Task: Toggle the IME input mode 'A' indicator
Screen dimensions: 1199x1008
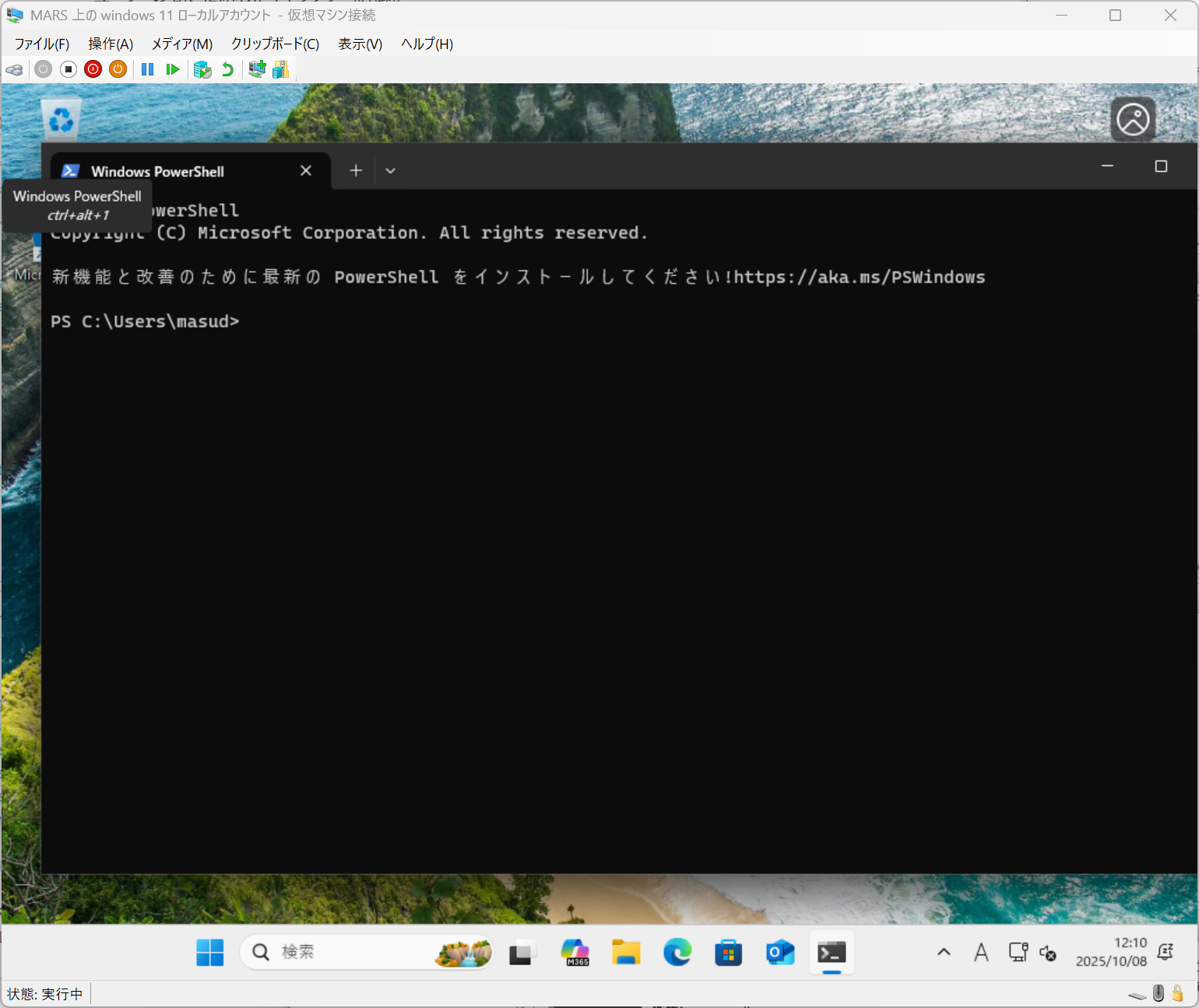Action: click(981, 952)
